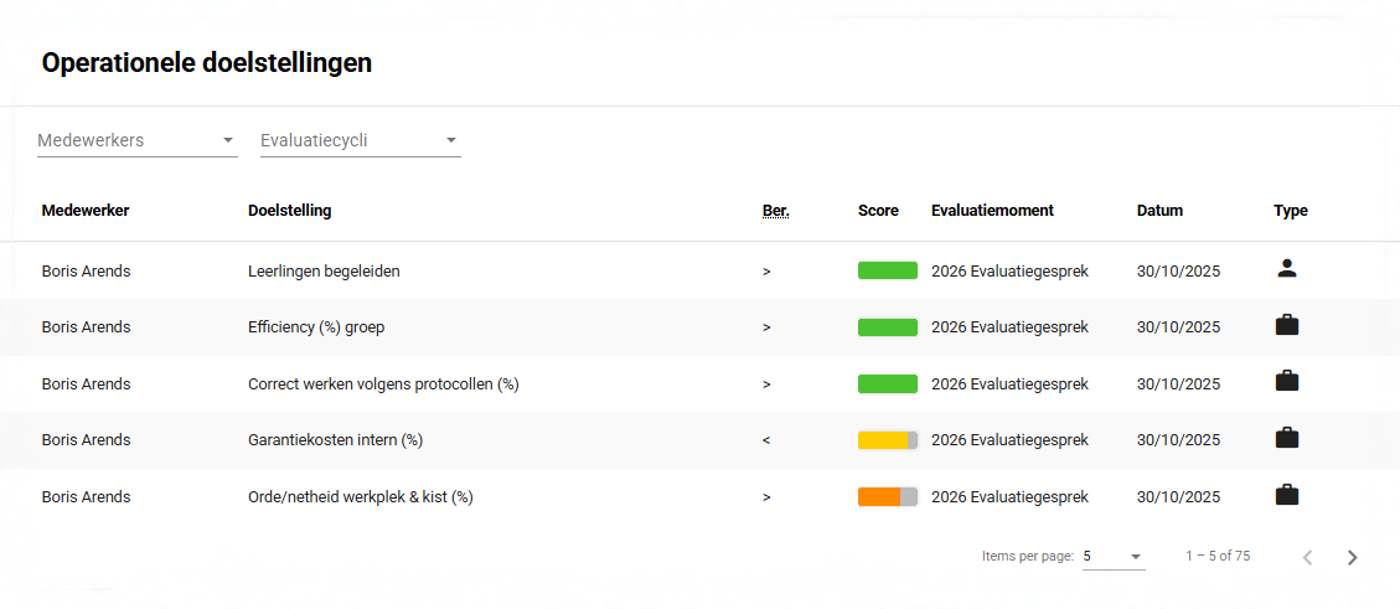Click the person icon for Leerlingen begeleiden
The image size is (1400, 609).
[1287, 268]
